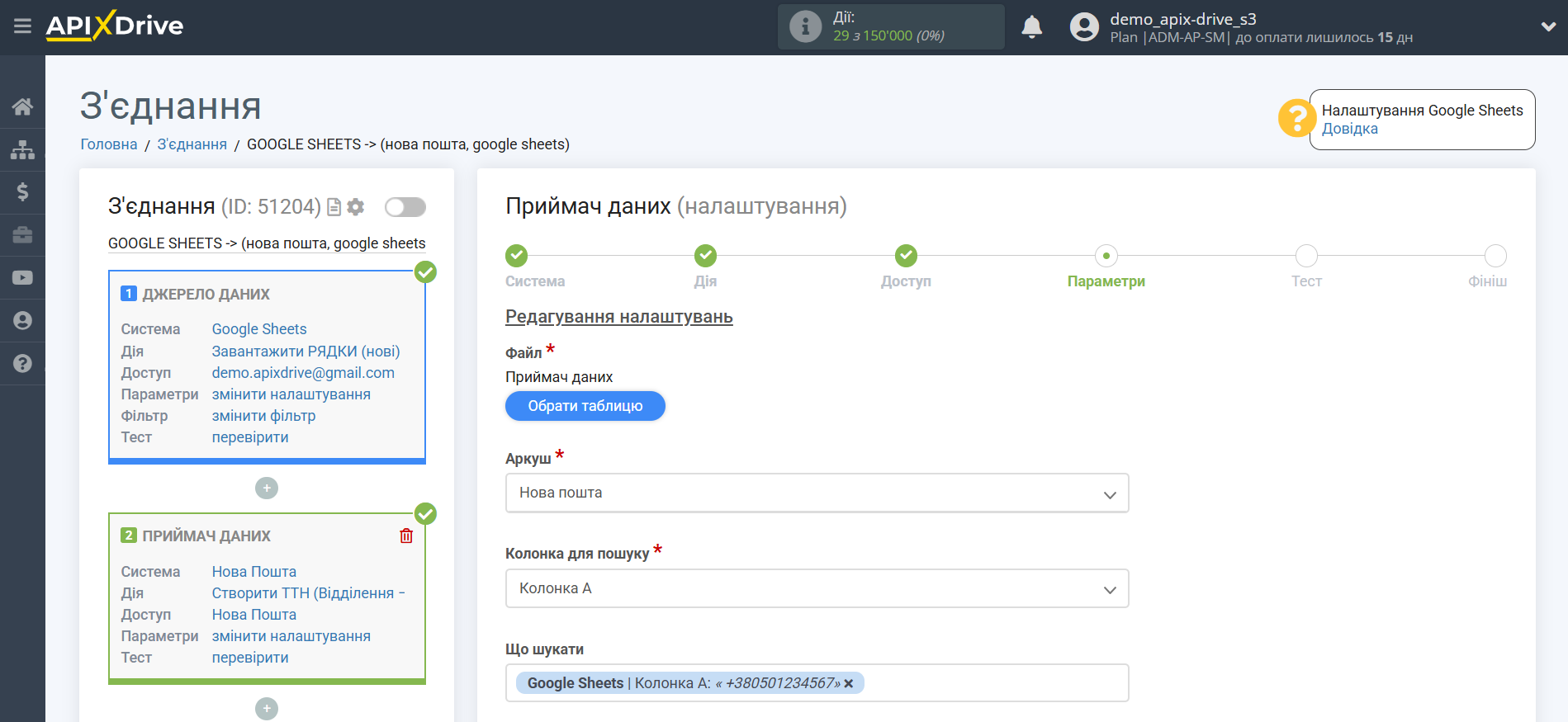1568x722 pixels.
Task: Open the help question sidebar icon
Action: point(22,364)
